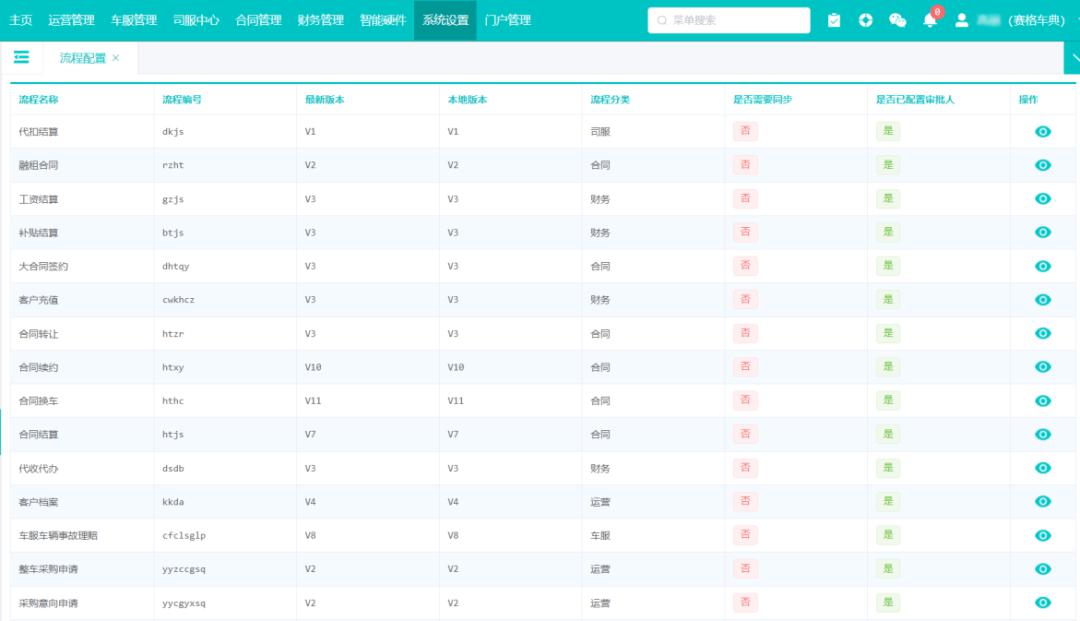Close the 流程配置 tab
Image resolution: width=1080 pixels, height=621 pixels.
pos(116,58)
